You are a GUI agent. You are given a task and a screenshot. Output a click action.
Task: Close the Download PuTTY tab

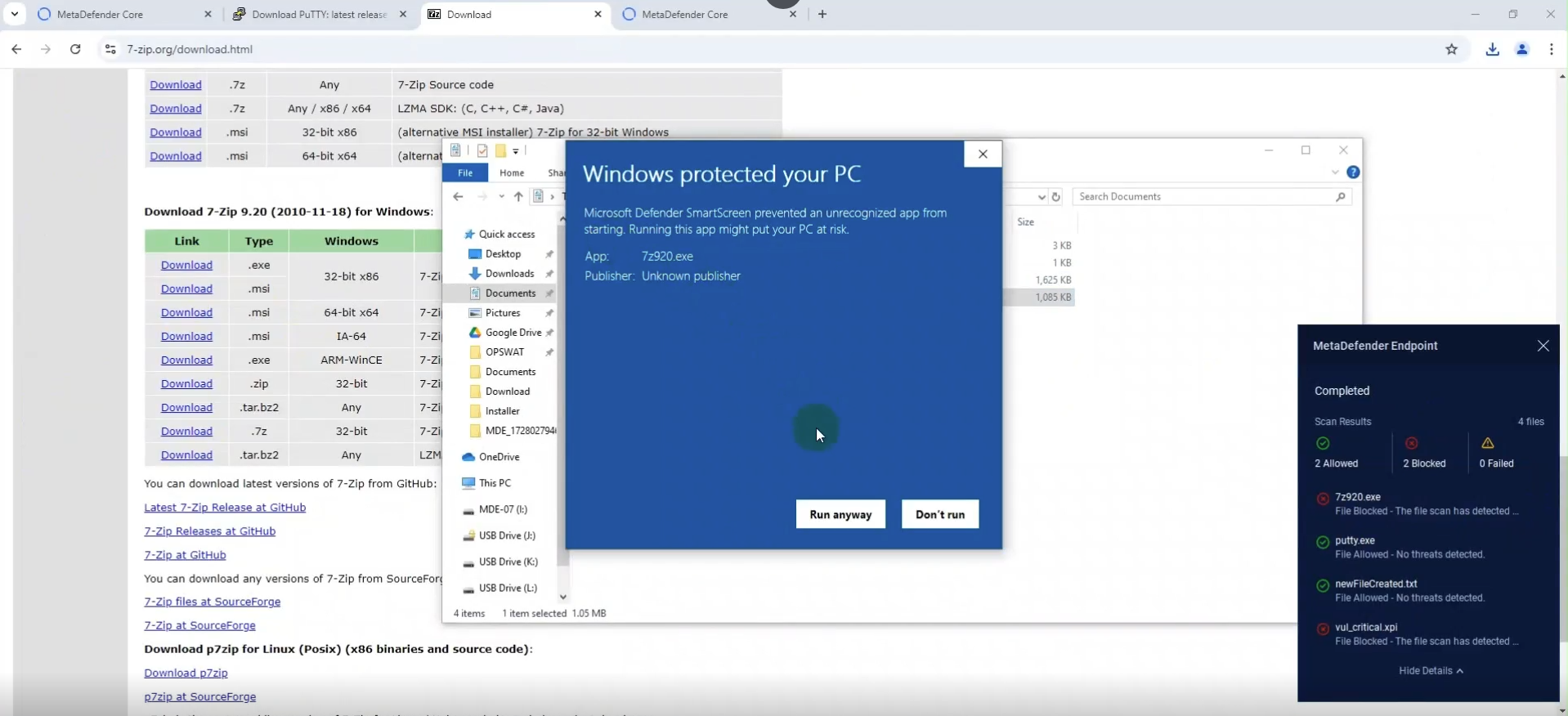coord(403,14)
